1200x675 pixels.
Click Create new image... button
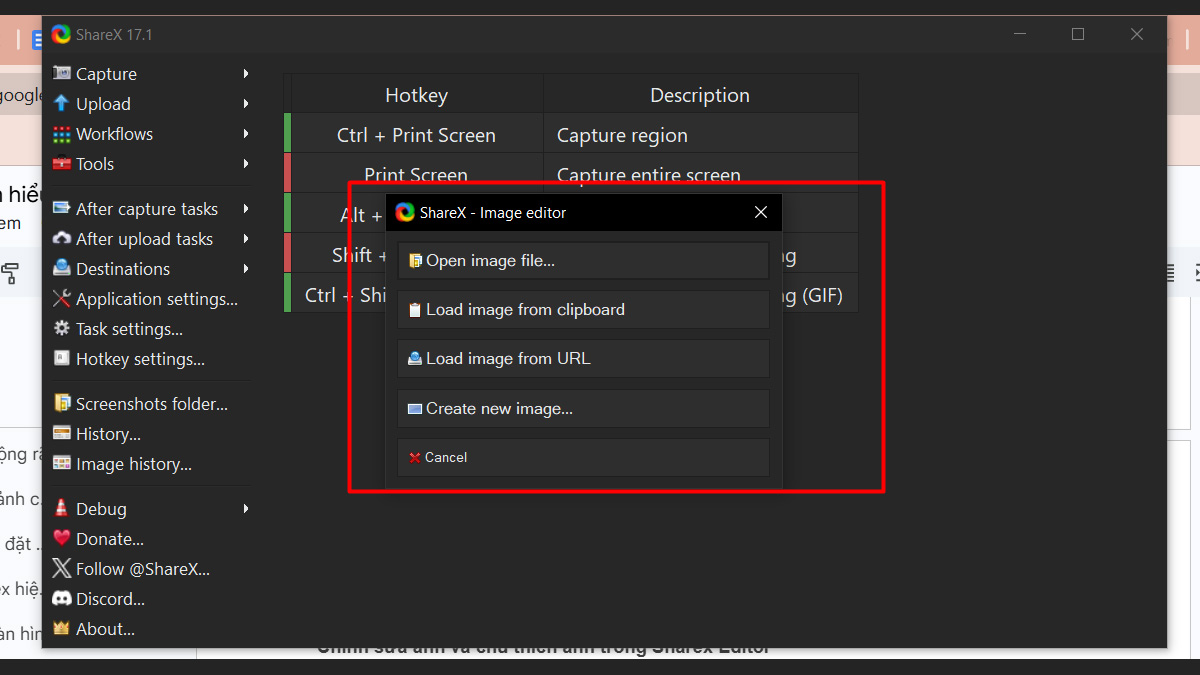point(583,408)
